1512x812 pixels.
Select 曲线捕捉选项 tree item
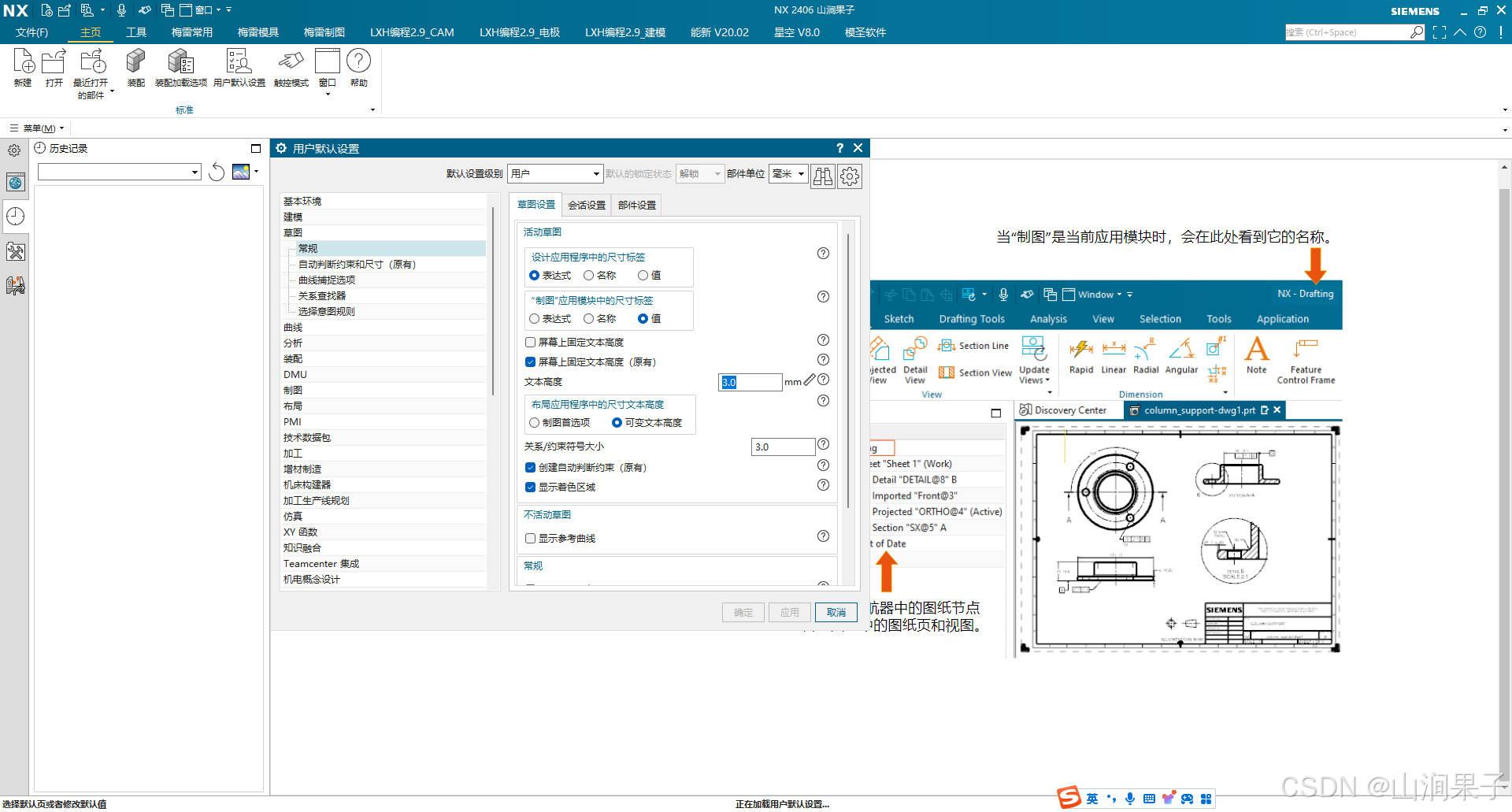pos(327,280)
